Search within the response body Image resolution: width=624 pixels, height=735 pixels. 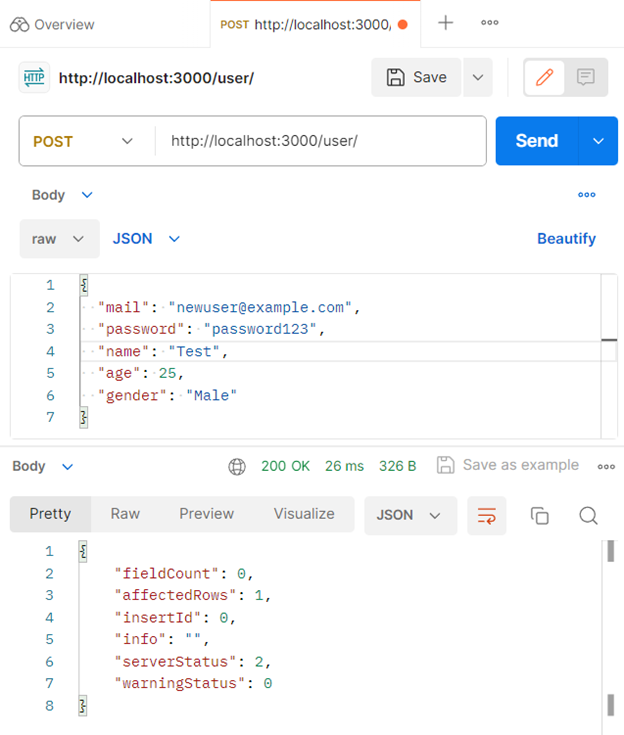click(588, 515)
